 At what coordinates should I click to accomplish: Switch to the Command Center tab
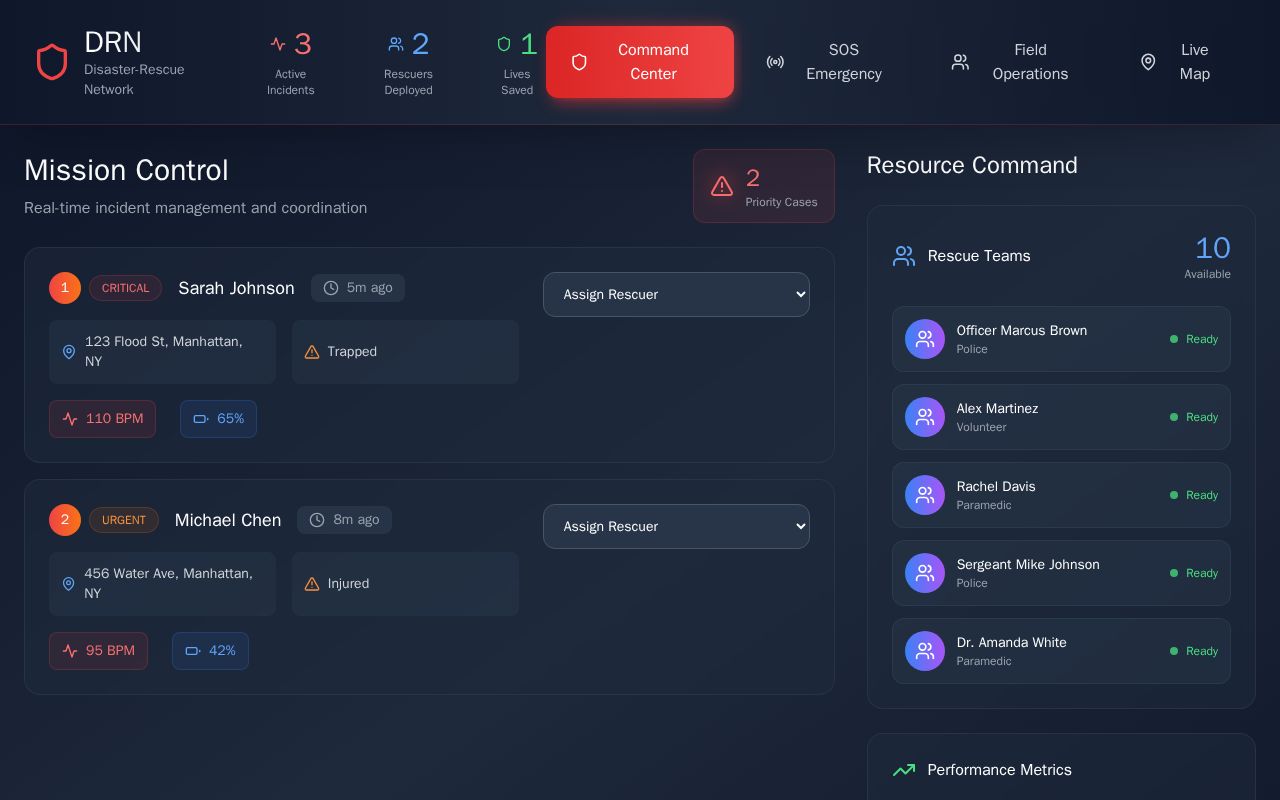pyautogui.click(x=640, y=62)
